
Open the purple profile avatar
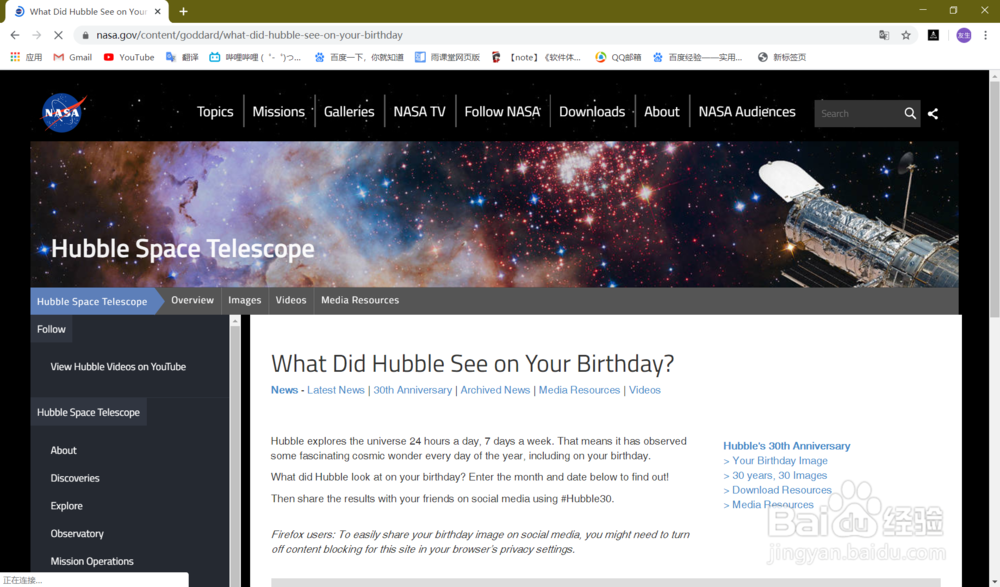(x=964, y=35)
